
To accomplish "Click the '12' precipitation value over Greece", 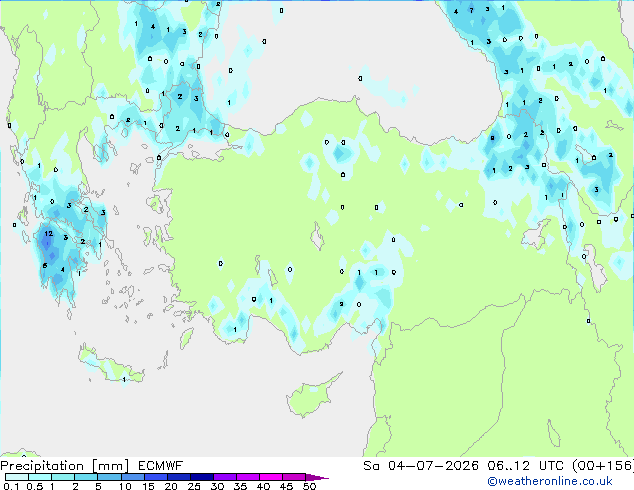I will (49, 233).
